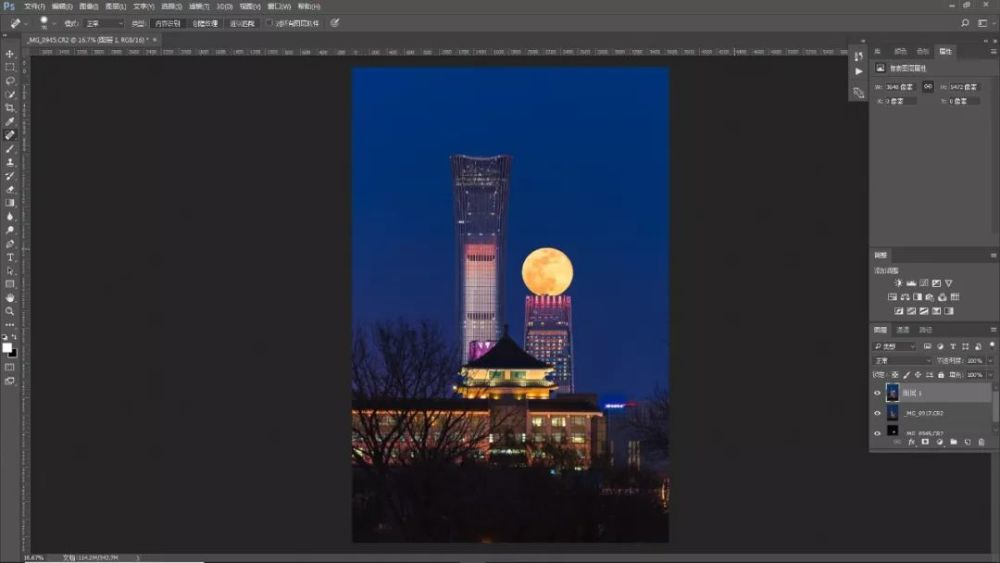
Task: Hide the top layer 1 eye icon
Action: pos(877,393)
